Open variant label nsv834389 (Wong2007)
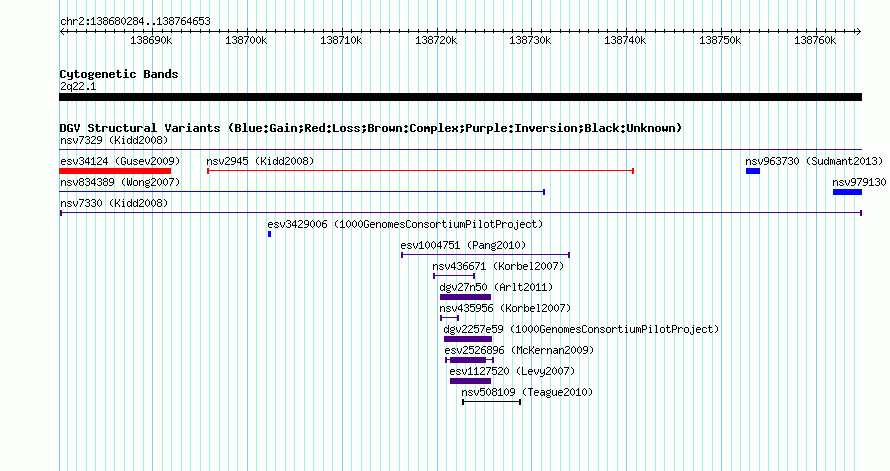This screenshot has height=471, width=890. 120,182
